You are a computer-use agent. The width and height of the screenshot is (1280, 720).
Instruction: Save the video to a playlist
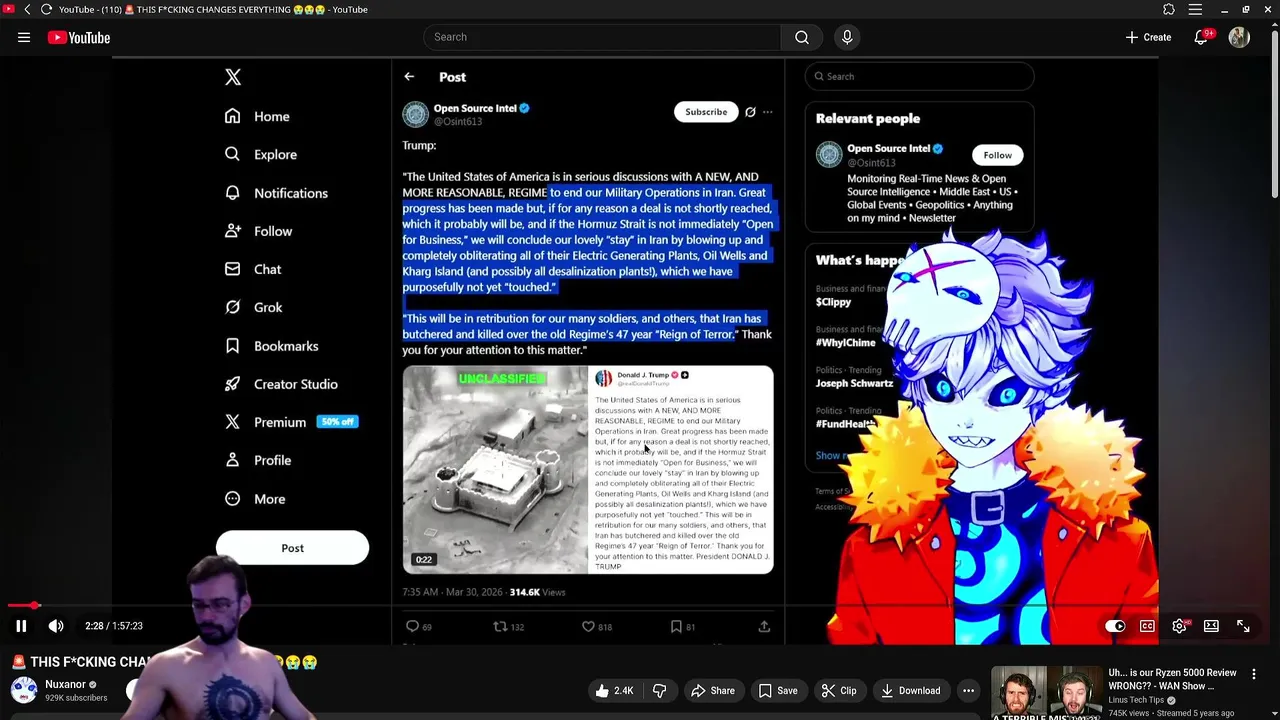[x=778, y=691]
